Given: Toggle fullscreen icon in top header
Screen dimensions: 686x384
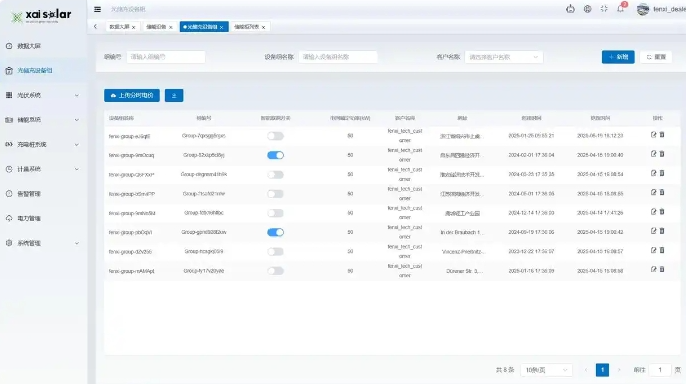Looking at the screenshot, I should click(x=604, y=9).
